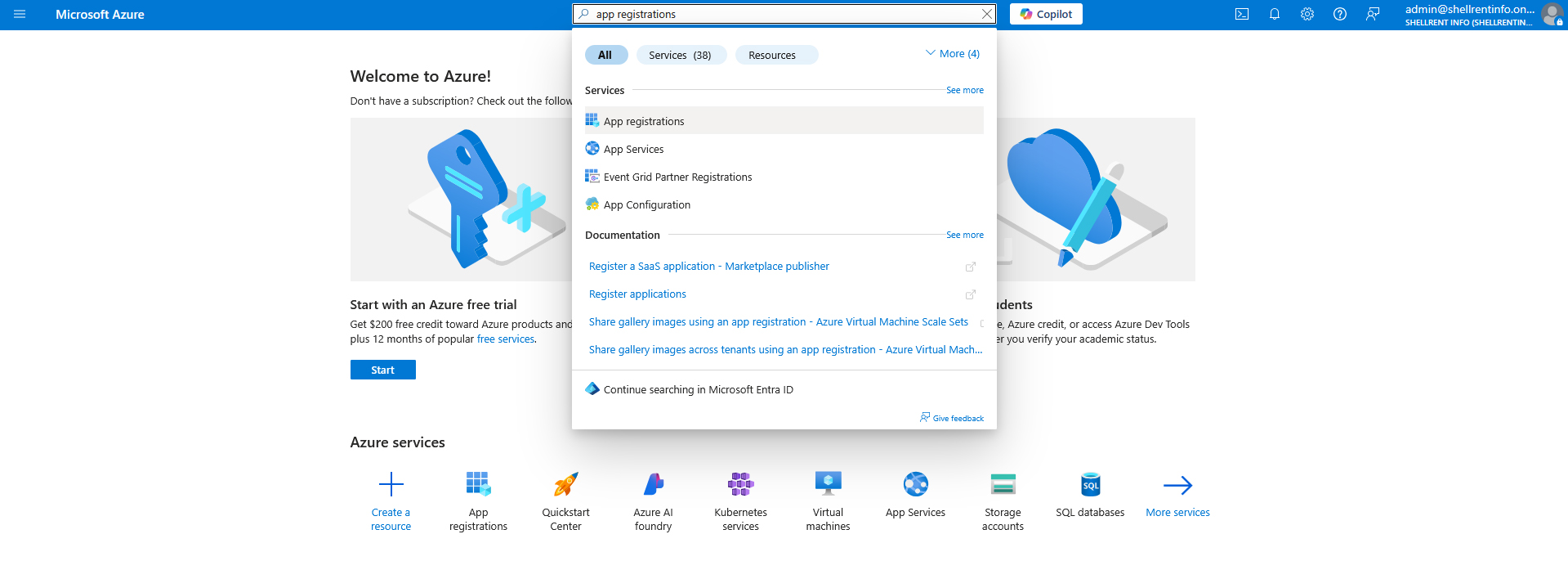The width and height of the screenshot is (1568, 570).
Task: Open SQL databases tile
Action: coord(1090,495)
